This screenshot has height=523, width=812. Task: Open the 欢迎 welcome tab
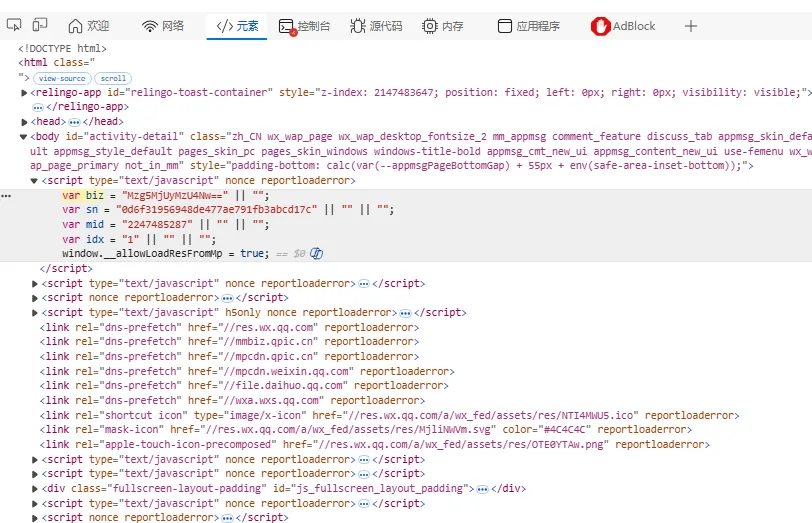pyautogui.click(x=89, y=26)
